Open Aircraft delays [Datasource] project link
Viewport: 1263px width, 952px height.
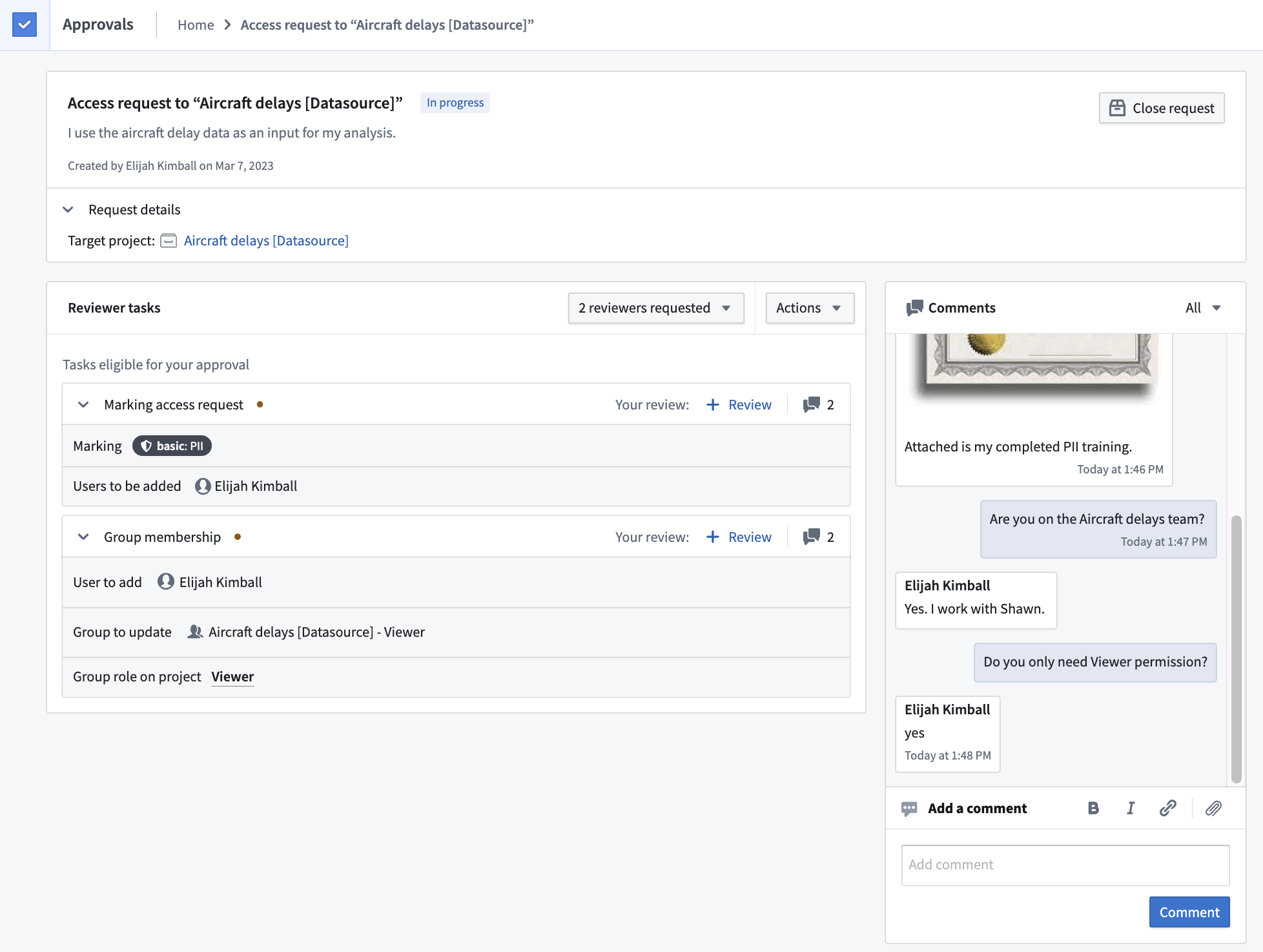point(266,241)
